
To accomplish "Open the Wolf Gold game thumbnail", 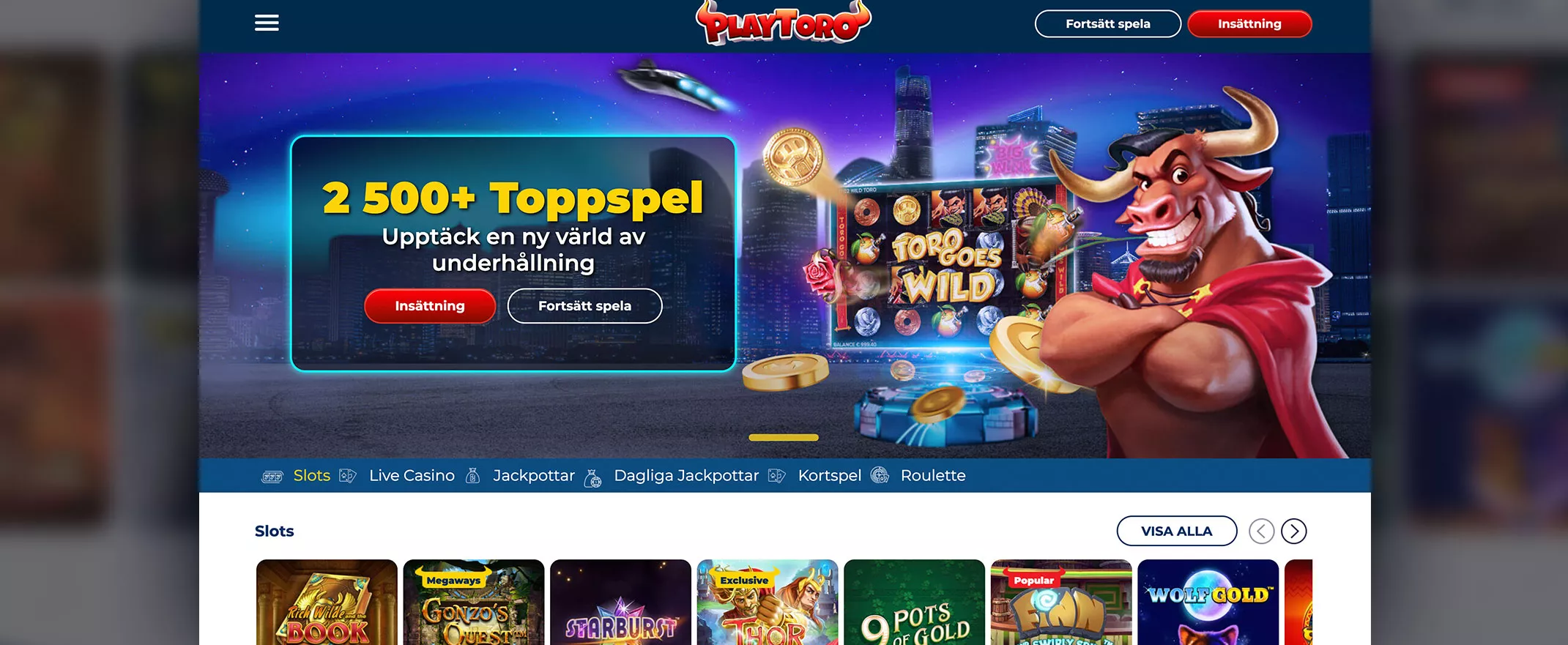I will 1208,603.
